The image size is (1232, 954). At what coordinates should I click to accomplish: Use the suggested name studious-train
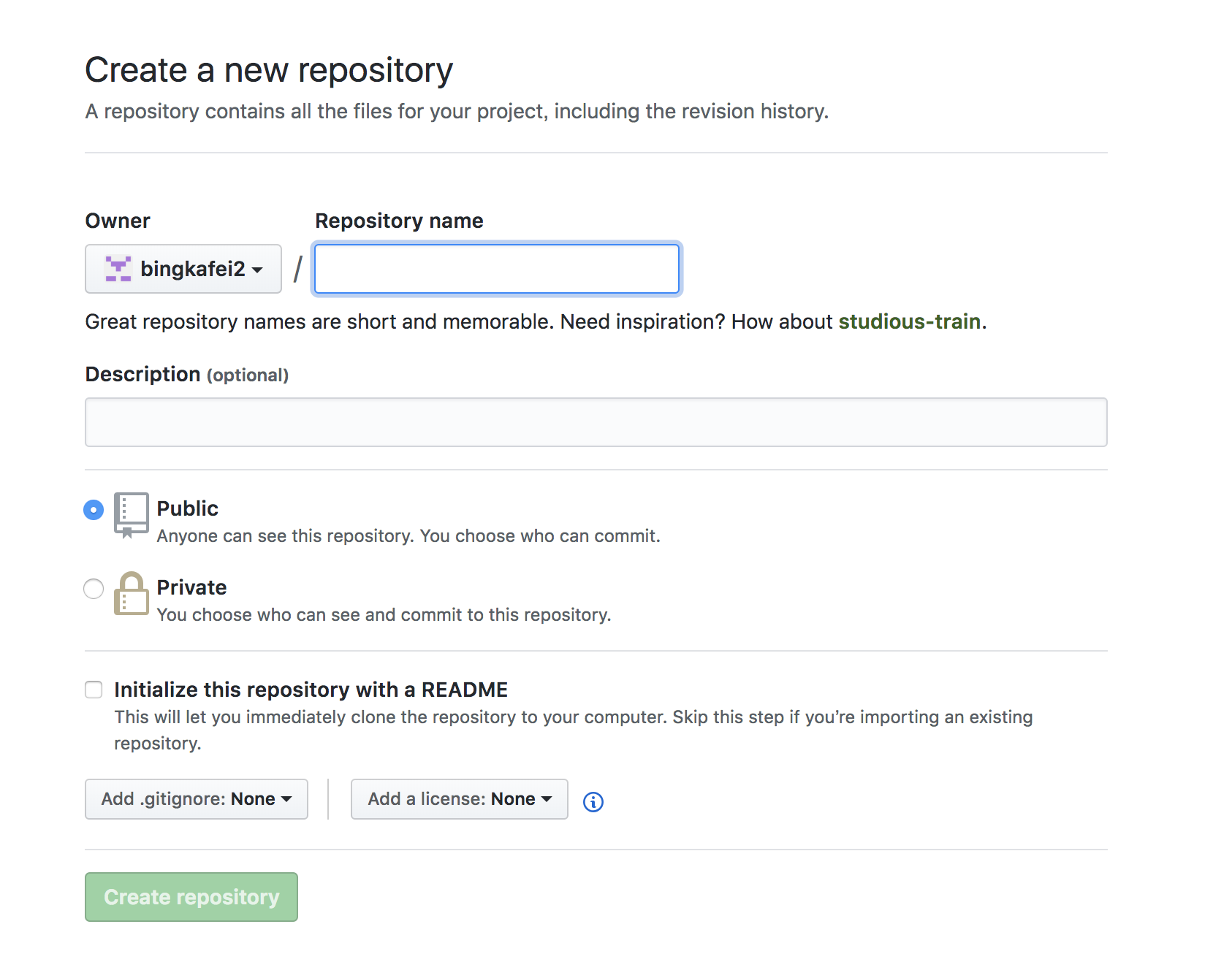(x=909, y=321)
